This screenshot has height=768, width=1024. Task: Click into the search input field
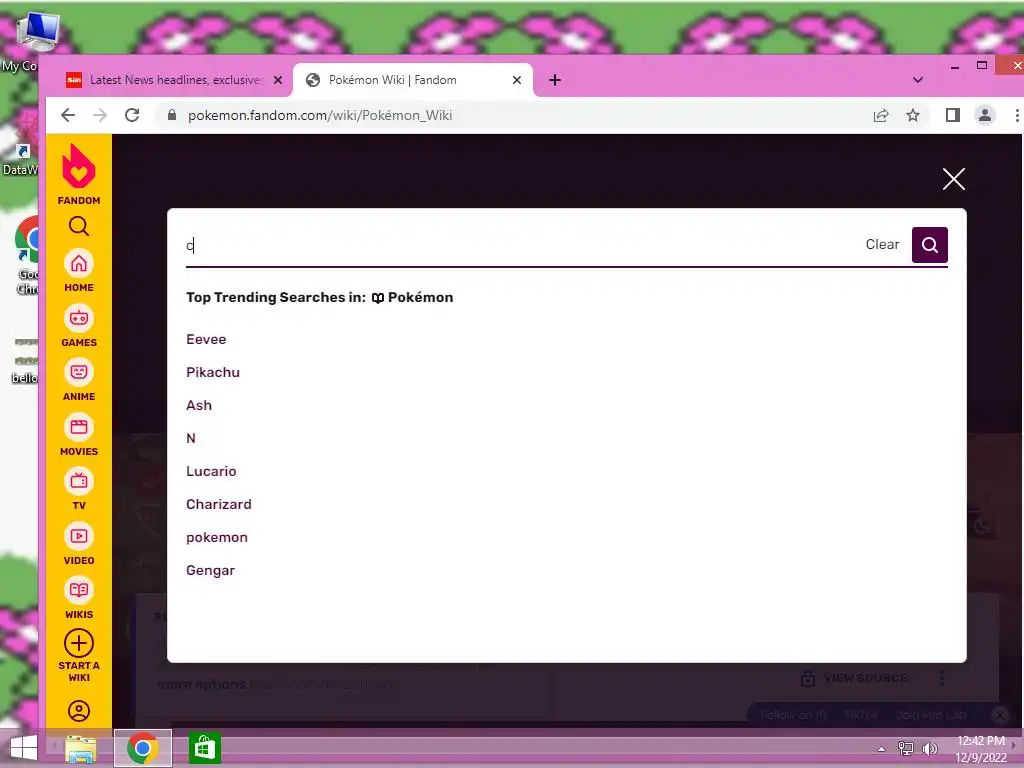point(522,246)
